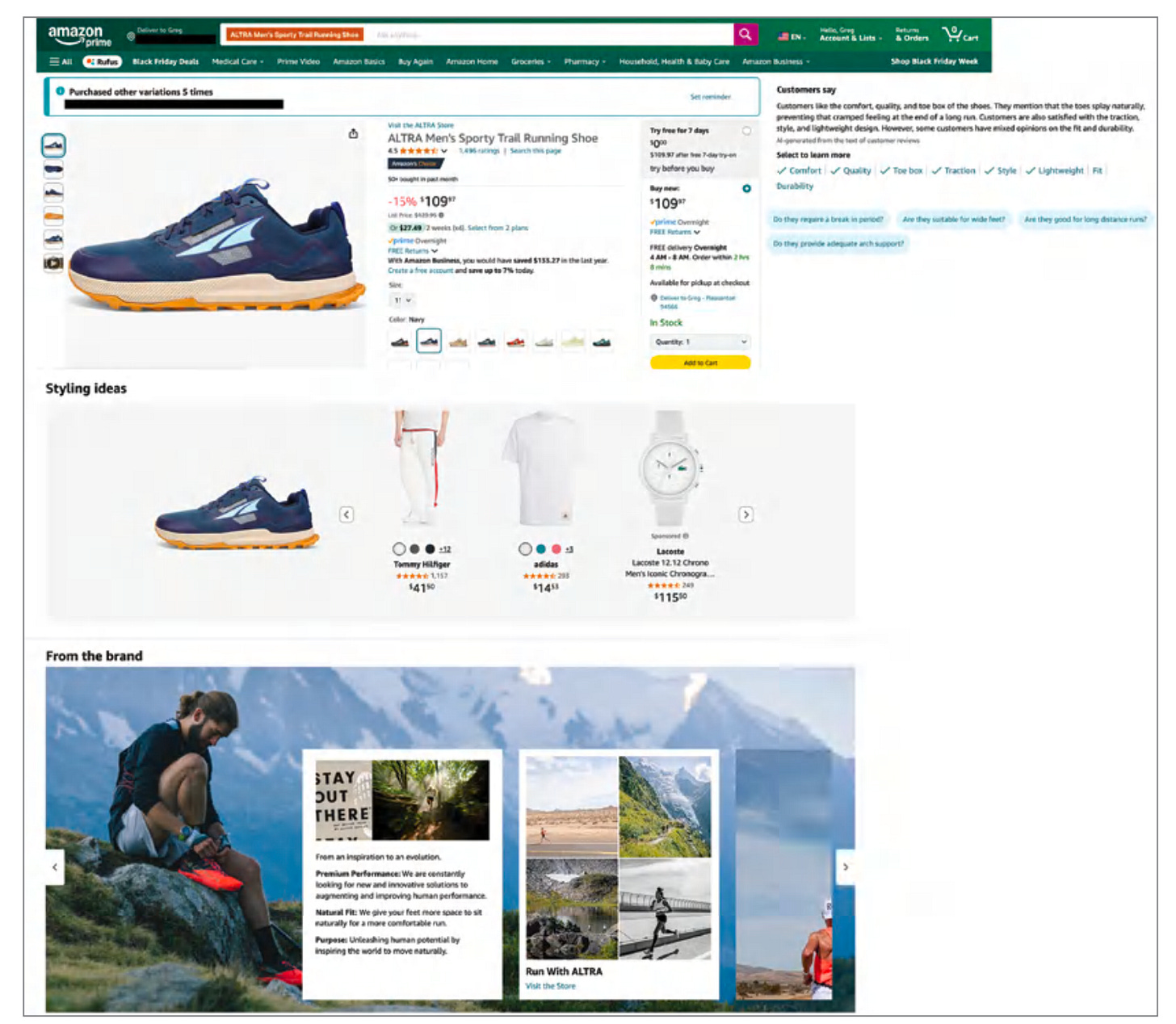Click the deliver-to location pin icon

click(x=131, y=36)
